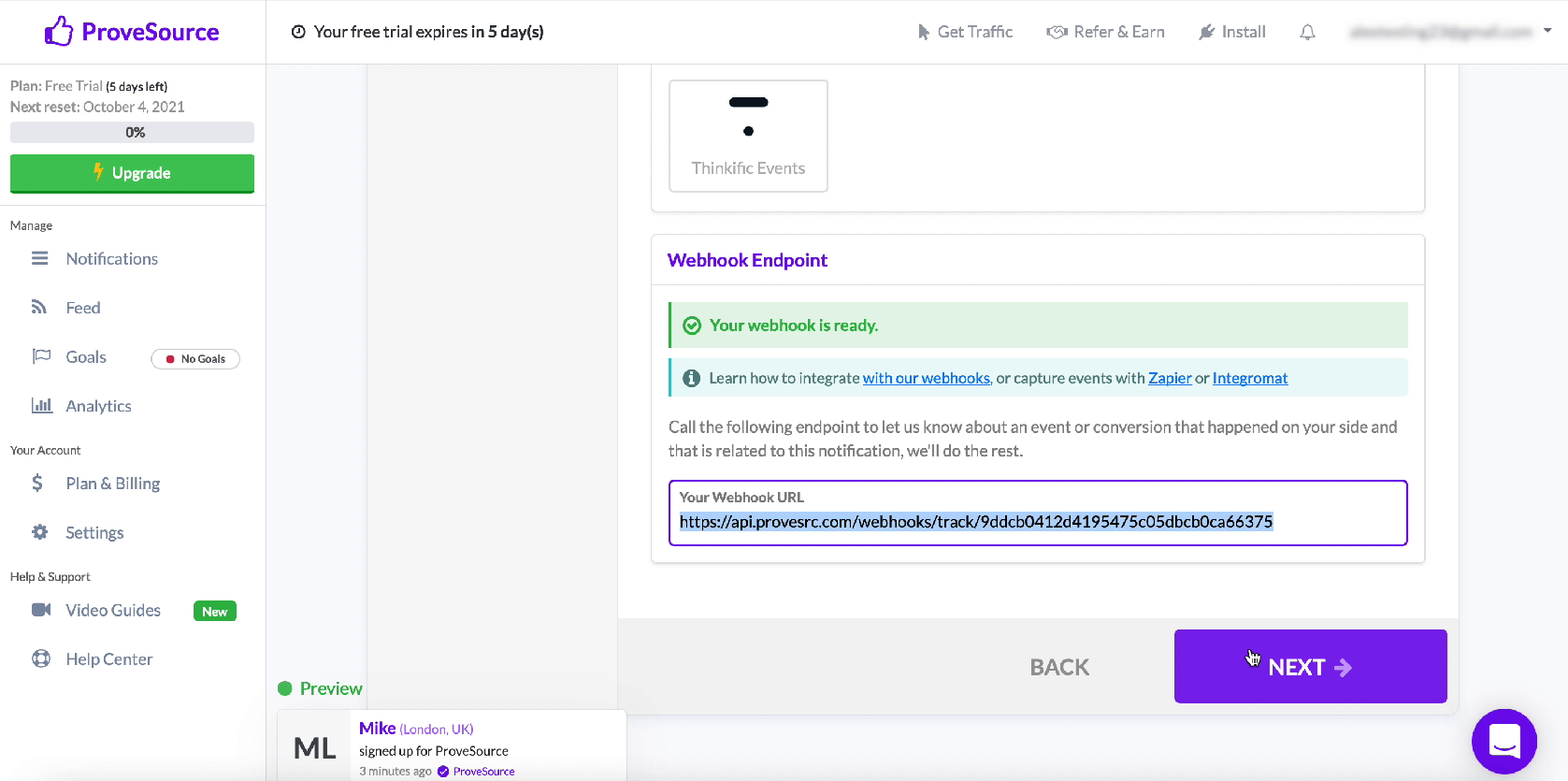Click the Preview label
This screenshot has height=781, width=1568.
click(x=331, y=688)
